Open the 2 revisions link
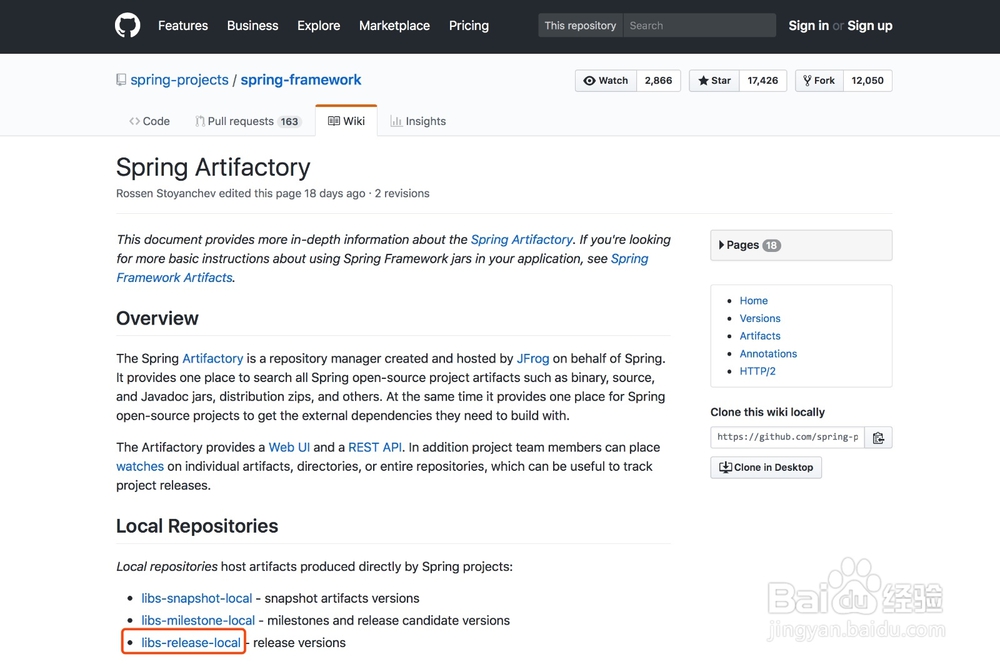Screen dimensions: 1000x664 tap(402, 193)
